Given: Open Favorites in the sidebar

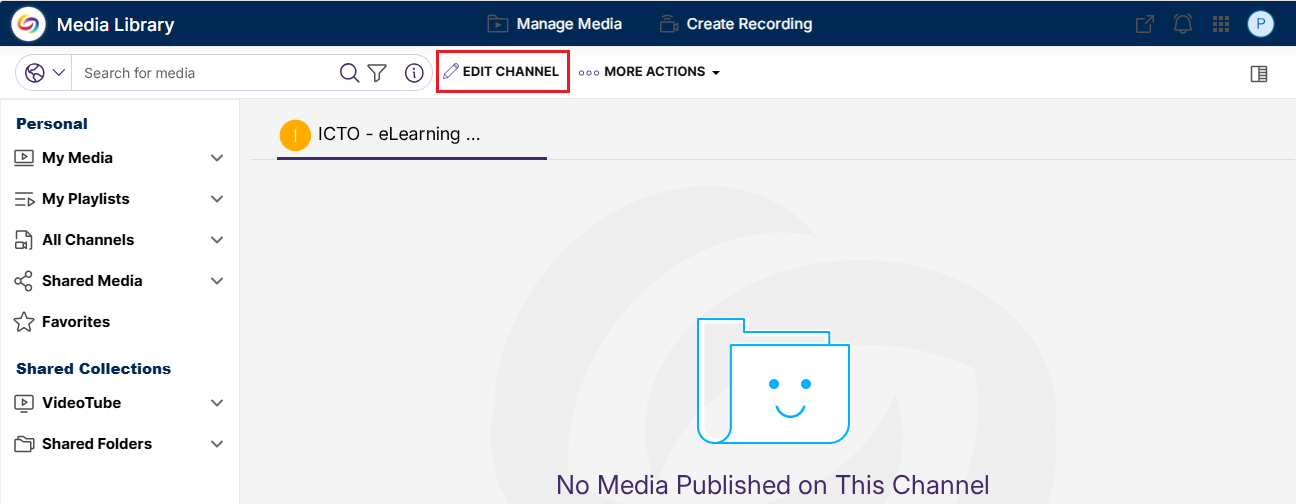Looking at the screenshot, I should coord(76,322).
